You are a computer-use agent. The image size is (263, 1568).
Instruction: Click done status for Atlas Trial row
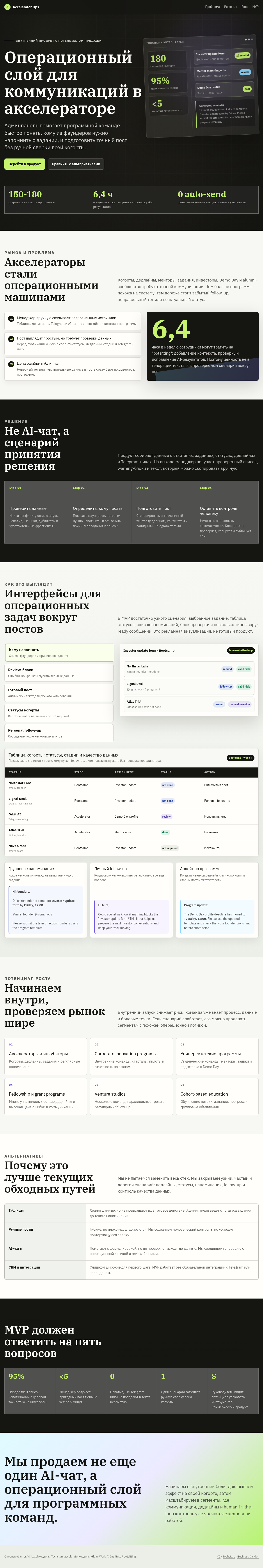(x=165, y=832)
